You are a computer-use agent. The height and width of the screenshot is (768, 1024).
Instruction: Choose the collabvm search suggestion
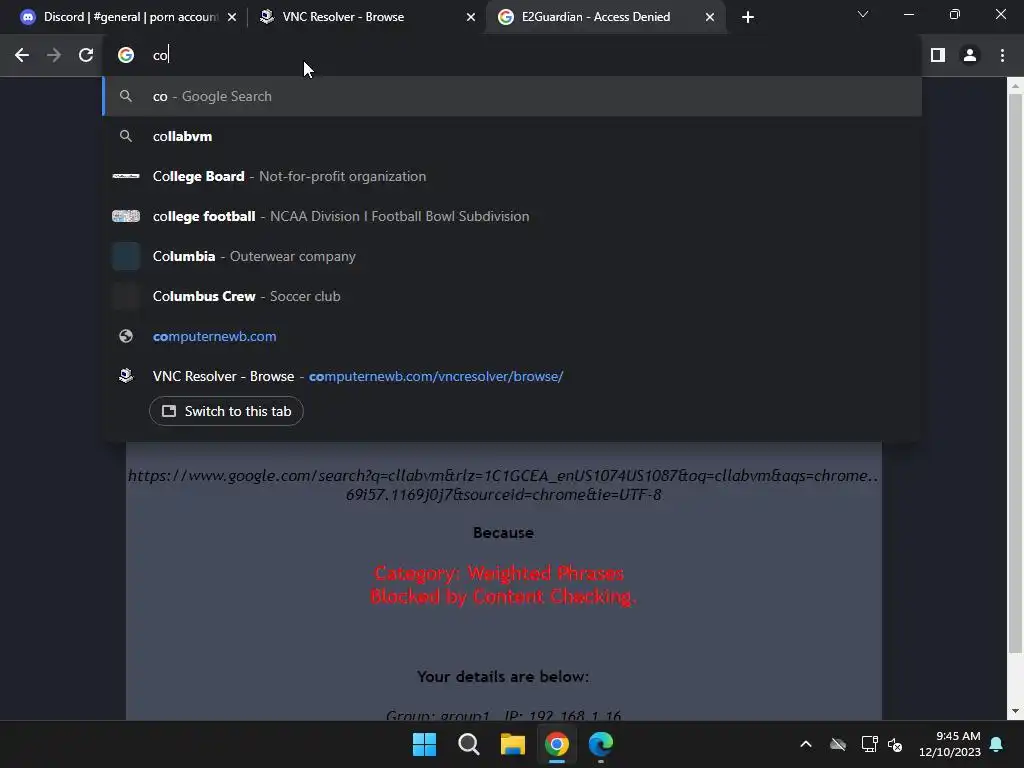click(512, 136)
